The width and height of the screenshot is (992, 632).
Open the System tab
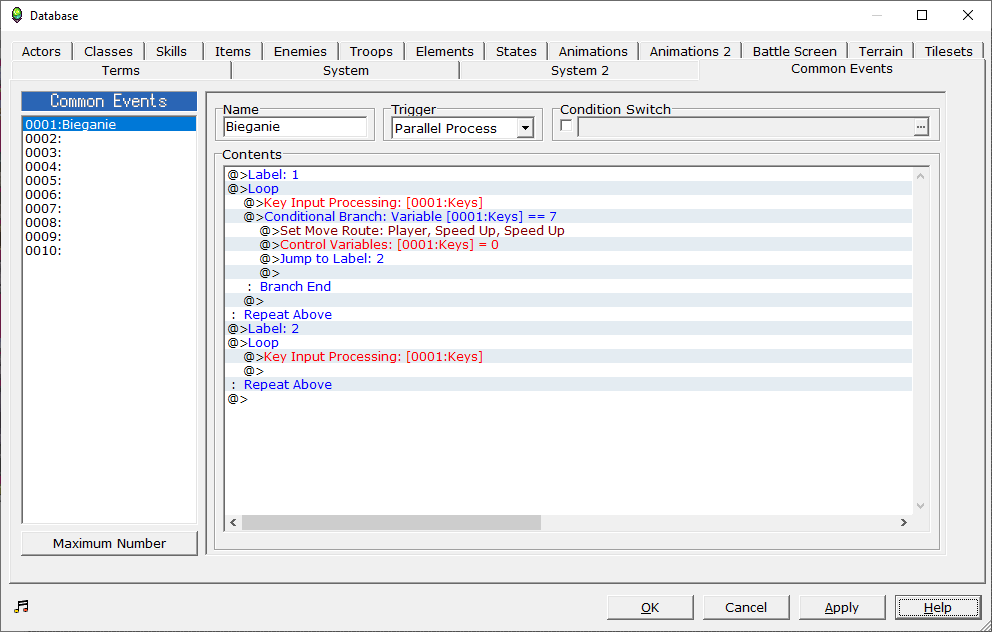[x=345, y=70]
